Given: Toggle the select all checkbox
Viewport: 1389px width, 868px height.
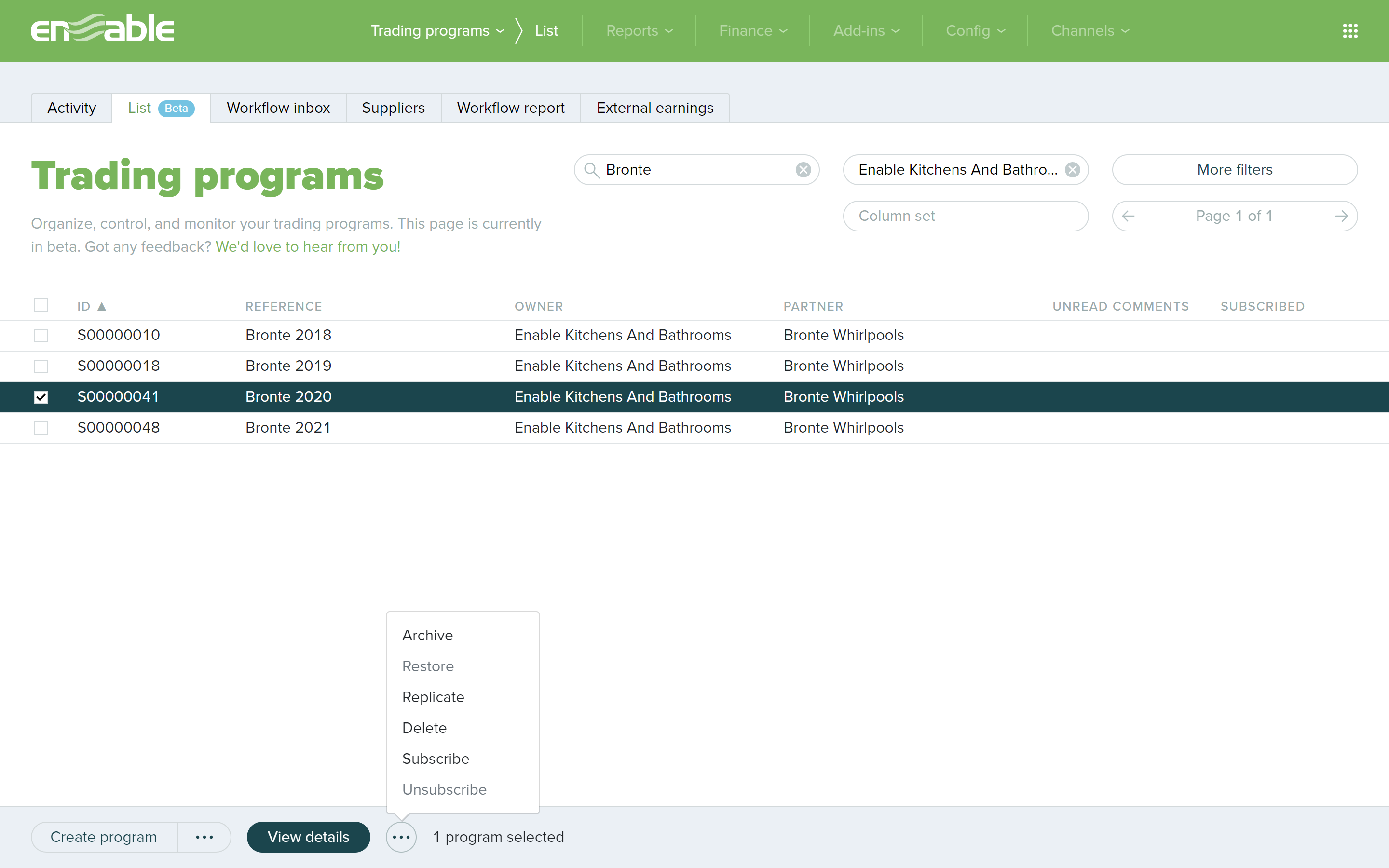Looking at the screenshot, I should click(41, 305).
